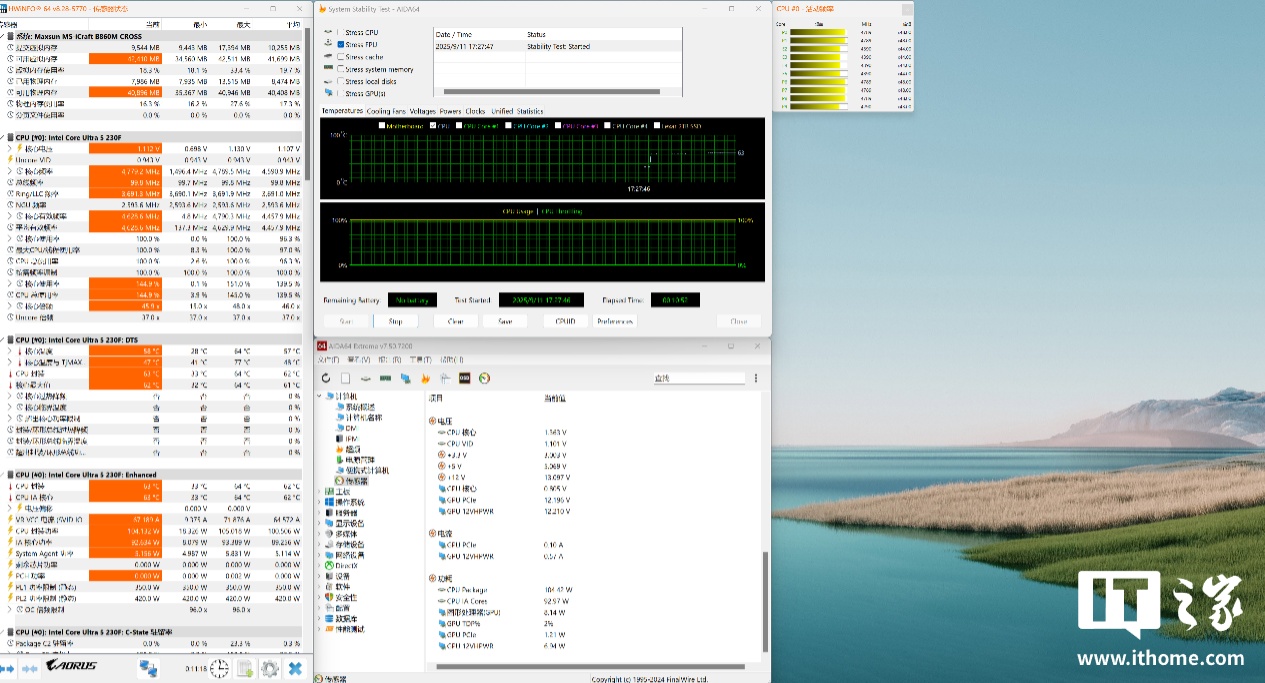1265x683 pixels.
Task: Enable Stress system memory checkbox
Action: click(x=341, y=70)
